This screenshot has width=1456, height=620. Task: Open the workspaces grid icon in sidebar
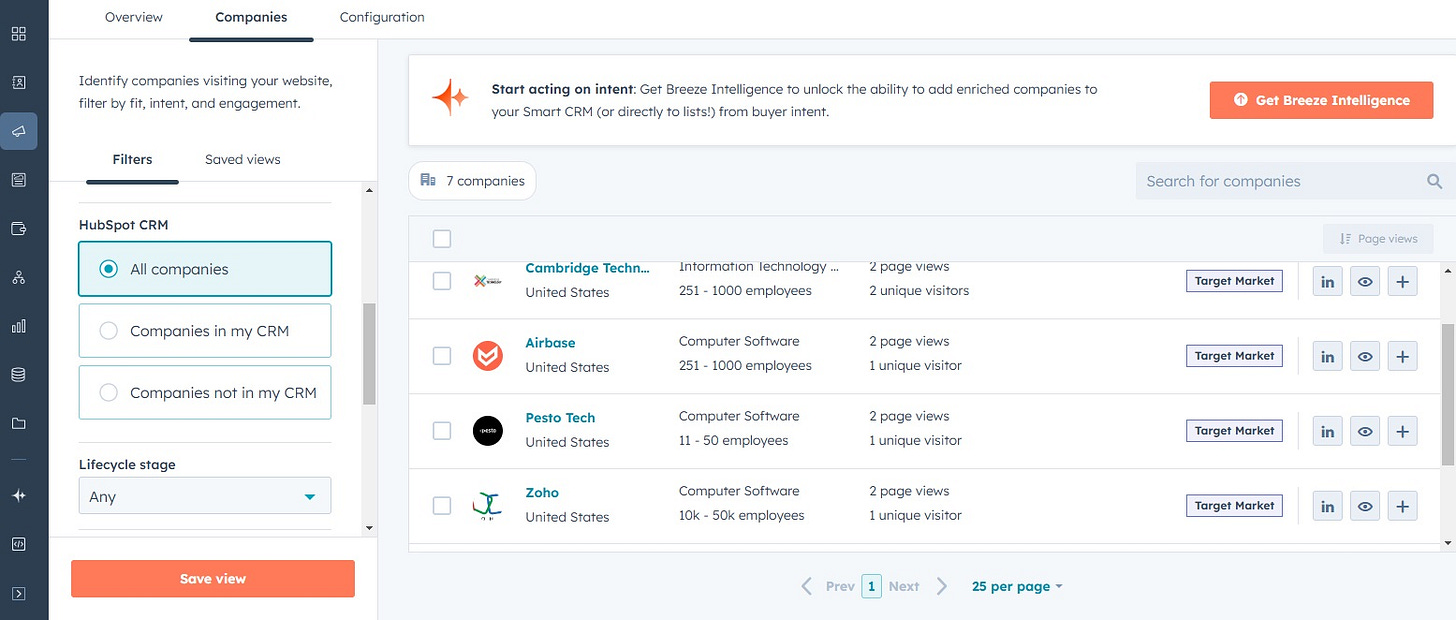[18, 34]
